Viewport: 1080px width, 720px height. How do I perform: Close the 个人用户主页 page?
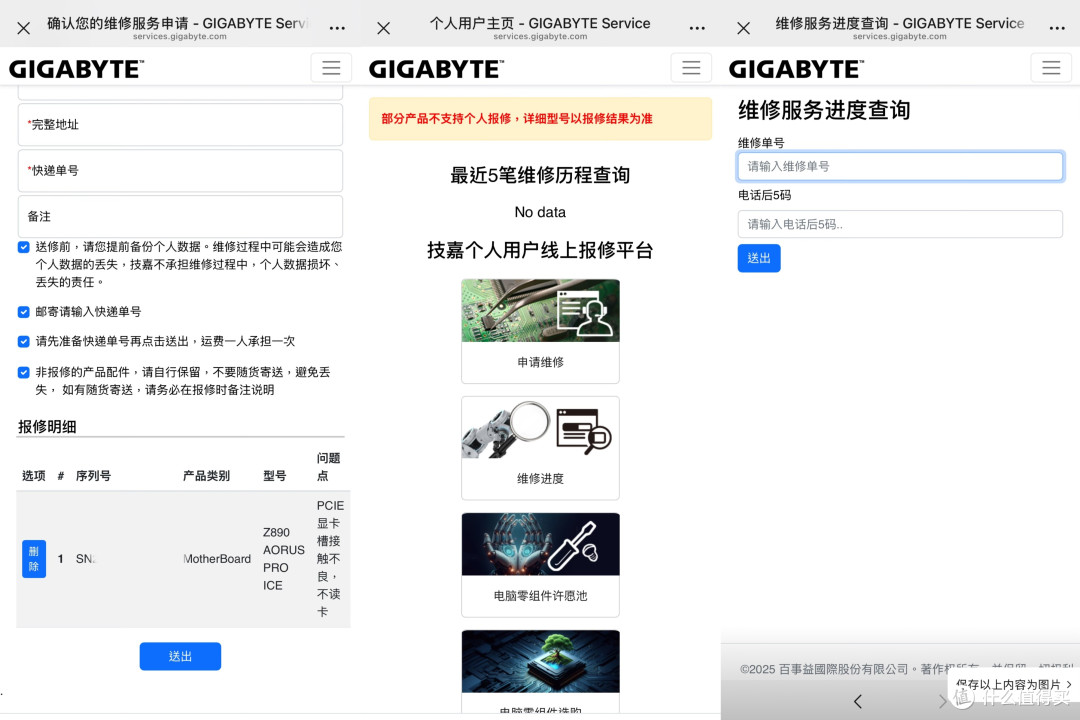(x=384, y=28)
